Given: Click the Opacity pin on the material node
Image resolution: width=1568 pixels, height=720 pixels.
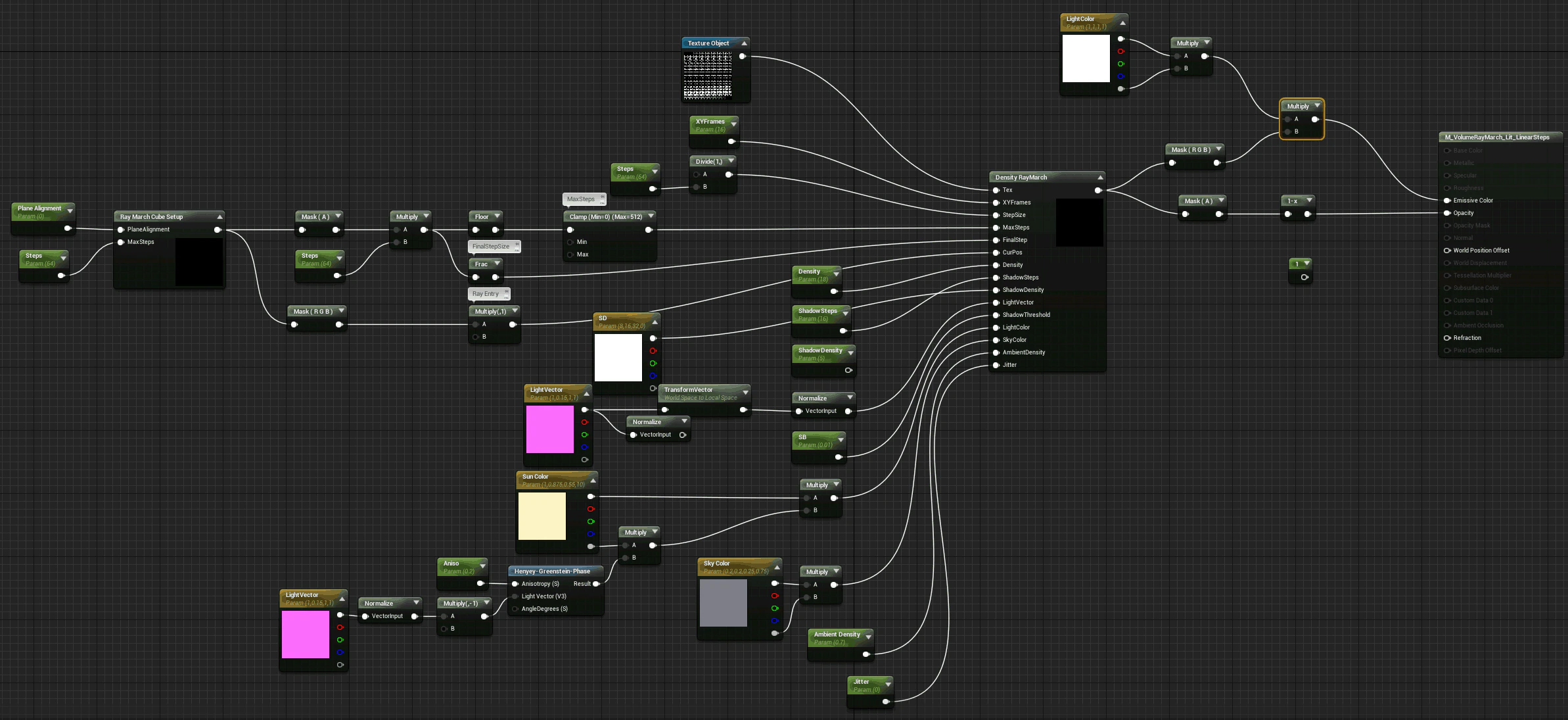Looking at the screenshot, I should coord(1447,213).
